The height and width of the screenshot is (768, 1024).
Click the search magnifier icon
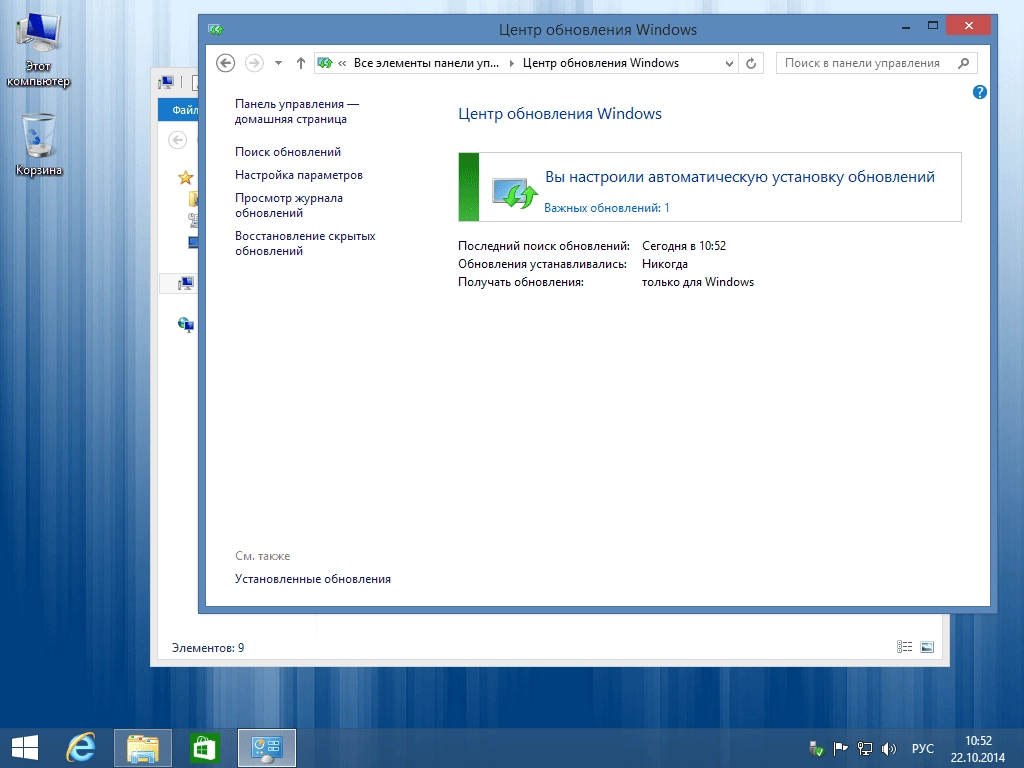[x=964, y=63]
